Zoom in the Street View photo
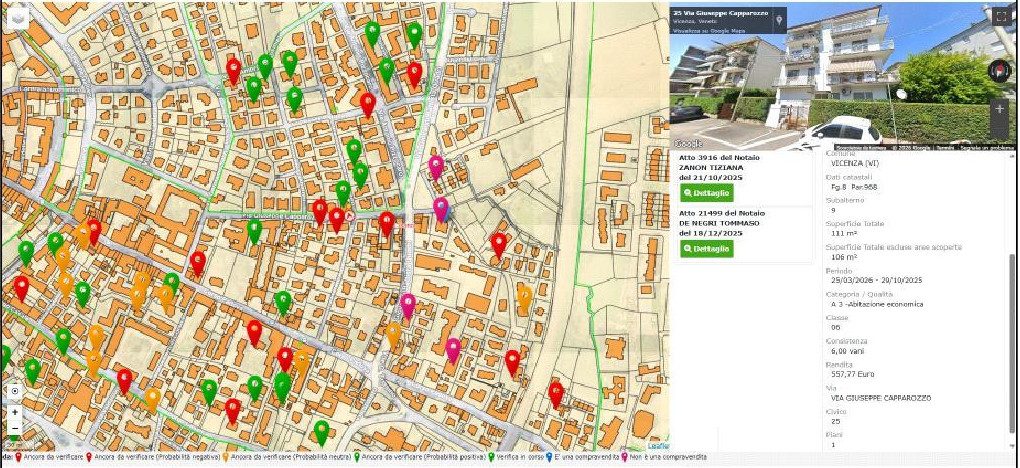 pyautogui.click(x=999, y=109)
